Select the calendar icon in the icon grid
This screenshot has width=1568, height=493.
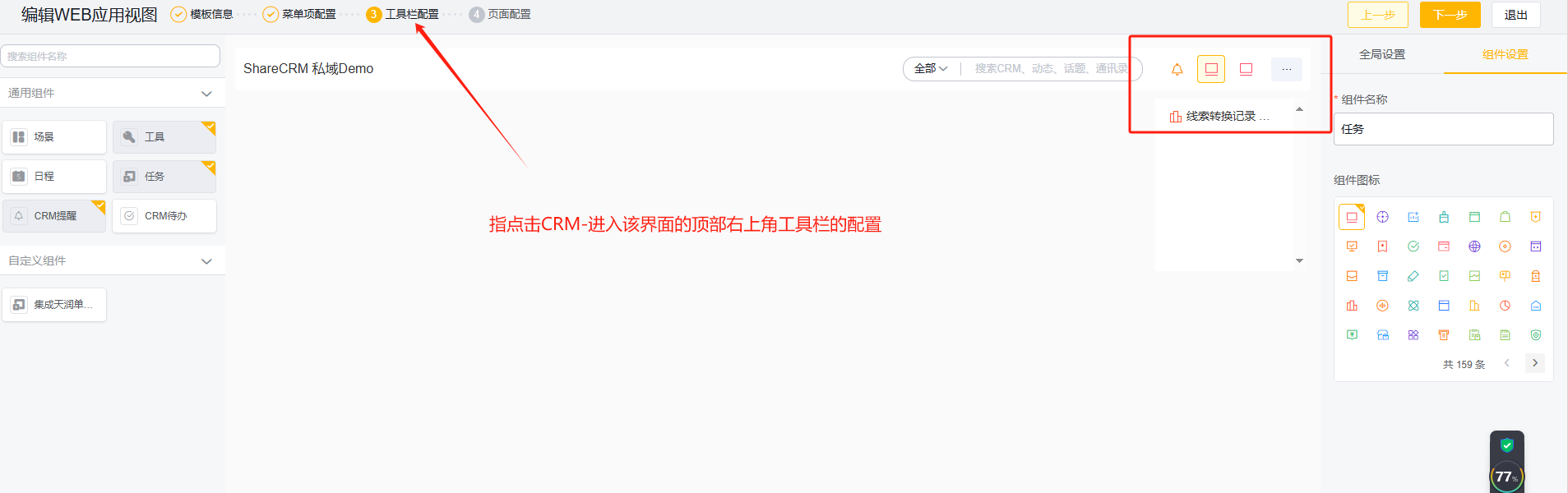(1474, 217)
